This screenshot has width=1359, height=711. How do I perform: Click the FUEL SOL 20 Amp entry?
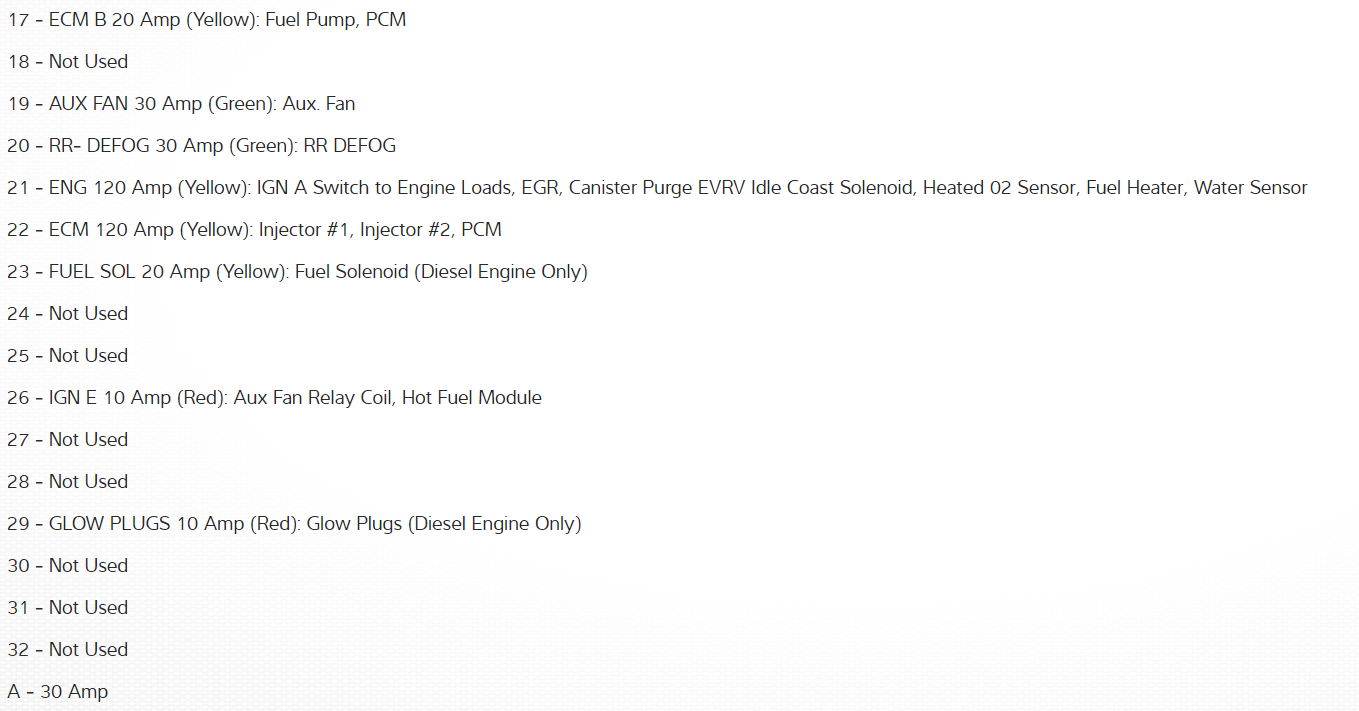pos(297,271)
